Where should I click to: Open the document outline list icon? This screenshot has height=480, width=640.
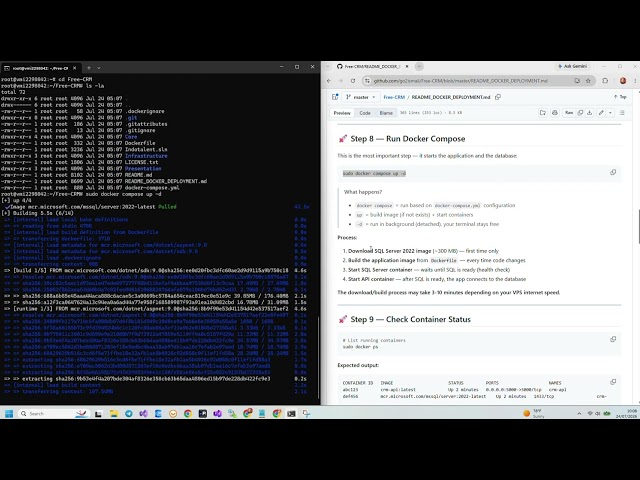(x=622, y=113)
